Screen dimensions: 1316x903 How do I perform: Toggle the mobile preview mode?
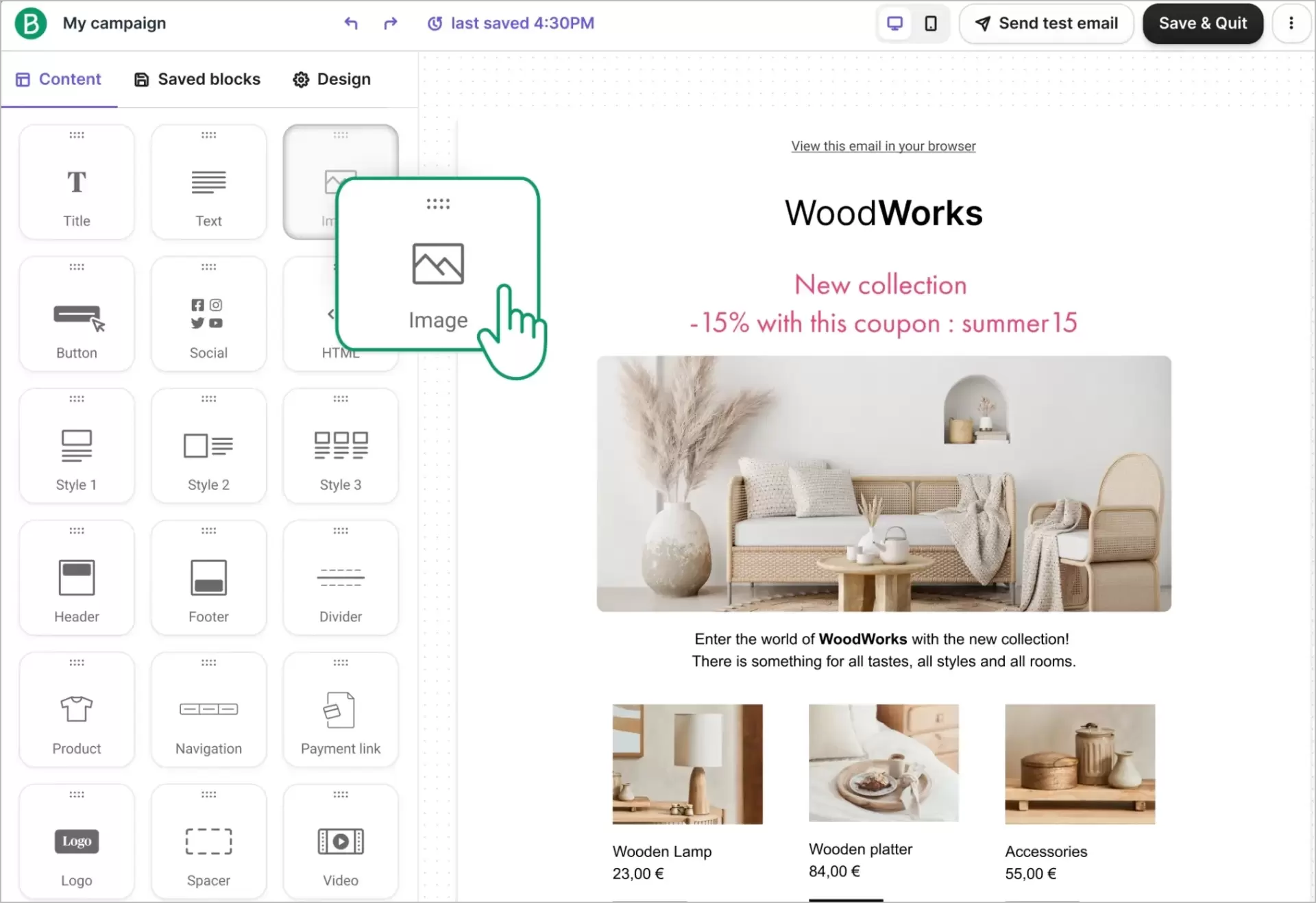930,23
